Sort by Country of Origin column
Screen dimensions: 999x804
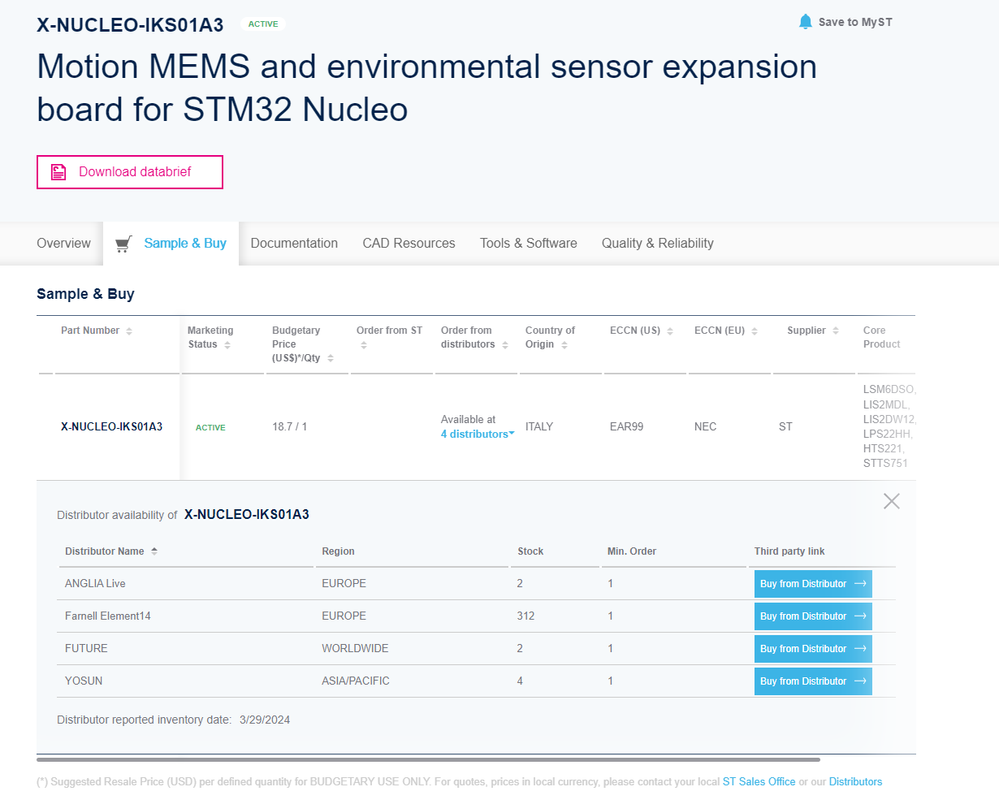[x=564, y=345]
